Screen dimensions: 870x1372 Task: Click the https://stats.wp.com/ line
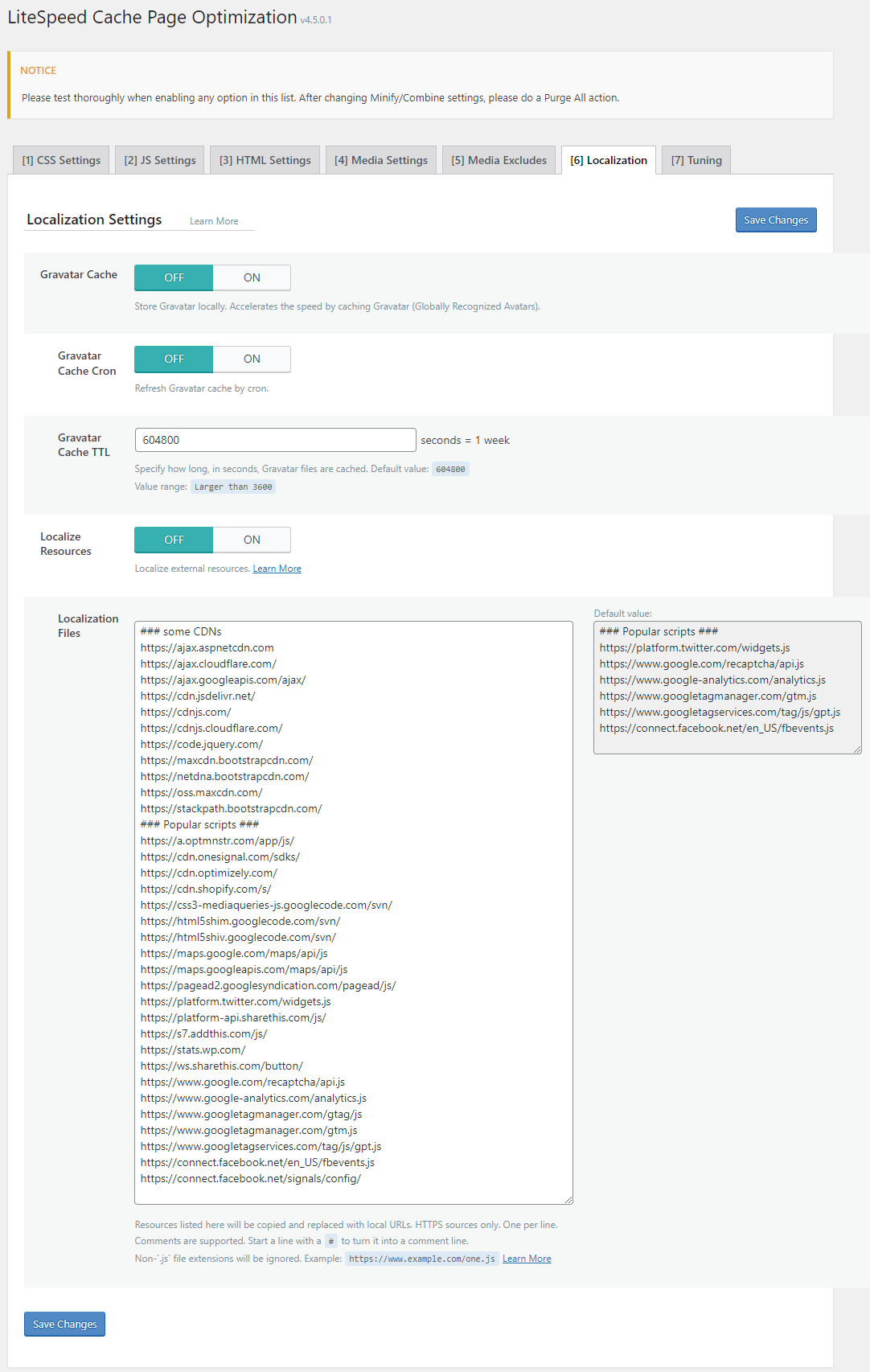pos(193,1050)
